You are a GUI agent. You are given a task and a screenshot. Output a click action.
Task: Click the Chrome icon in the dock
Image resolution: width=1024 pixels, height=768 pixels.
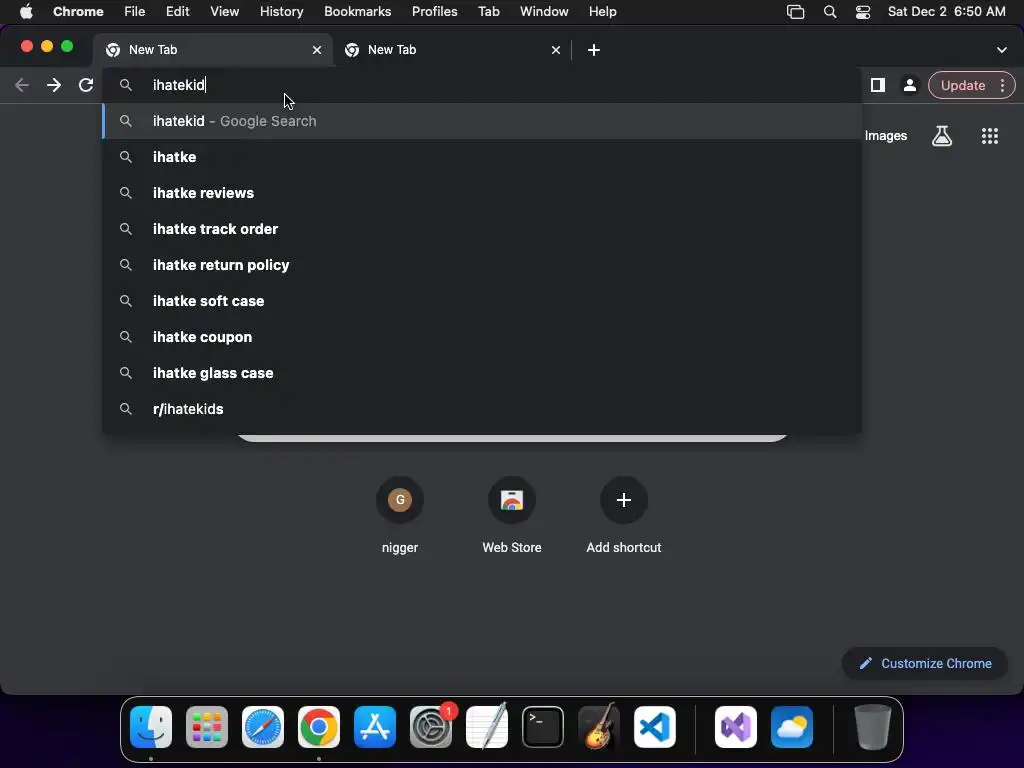tap(319, 727)
